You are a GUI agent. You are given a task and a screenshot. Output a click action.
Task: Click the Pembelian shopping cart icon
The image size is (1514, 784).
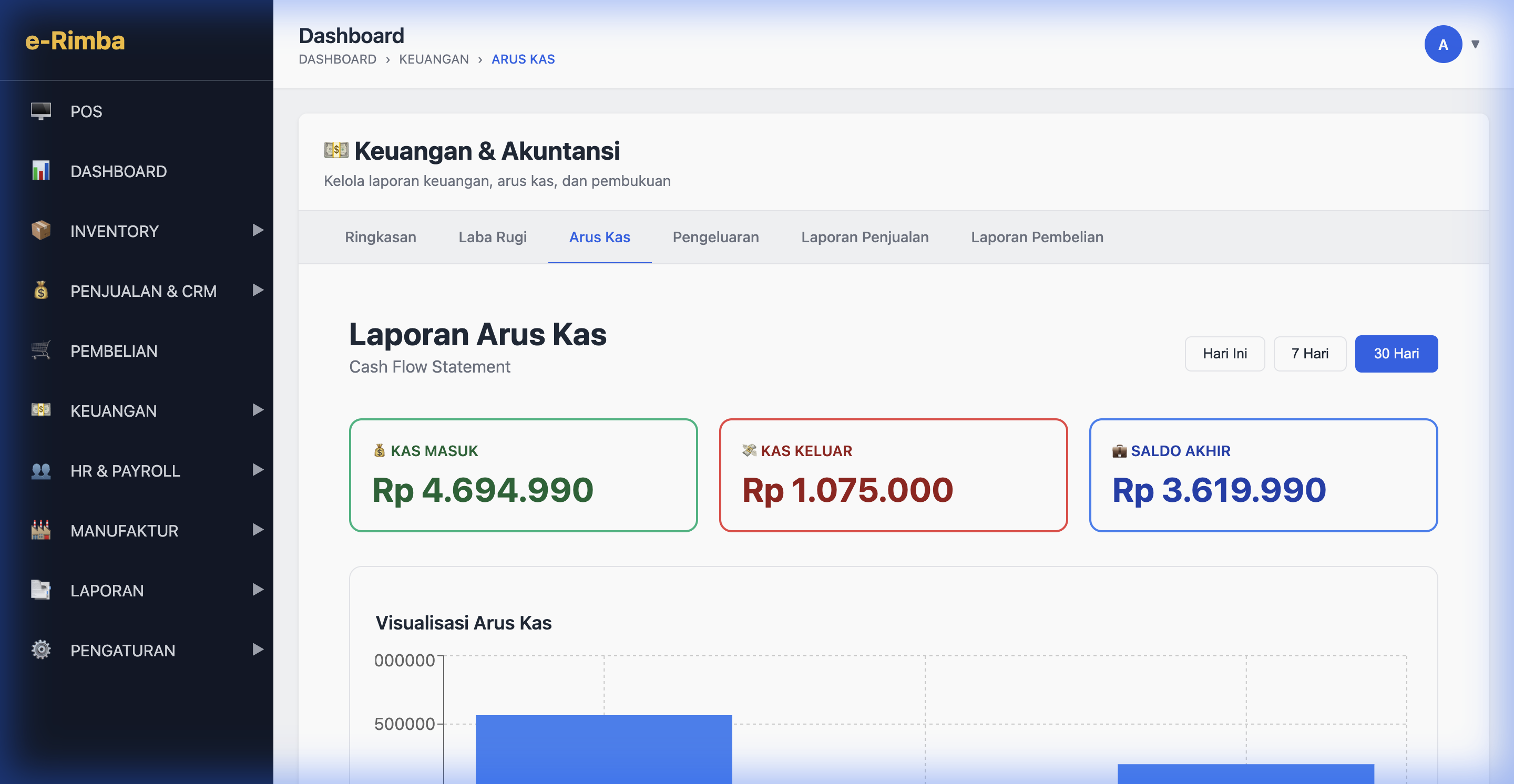40,350
